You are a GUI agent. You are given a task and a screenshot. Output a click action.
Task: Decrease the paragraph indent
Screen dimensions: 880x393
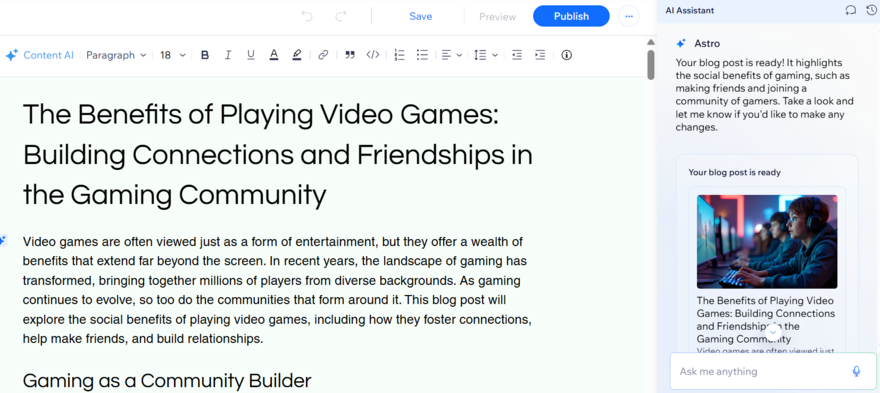[517, 55]
